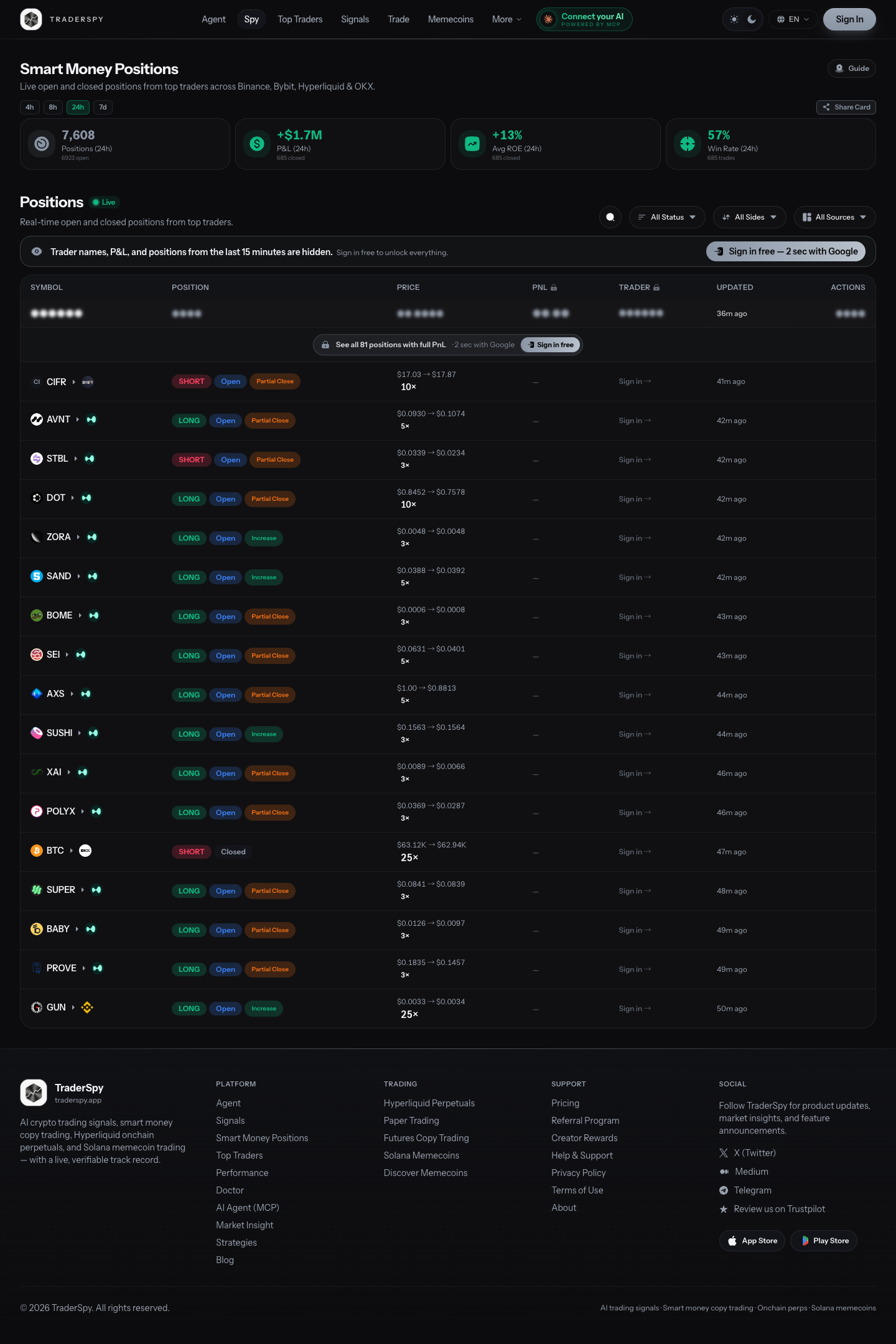Screen dimensions: 896x1344
Task: Click the TraderSpy logo icon in header
Action: click(x=31, y=19)
